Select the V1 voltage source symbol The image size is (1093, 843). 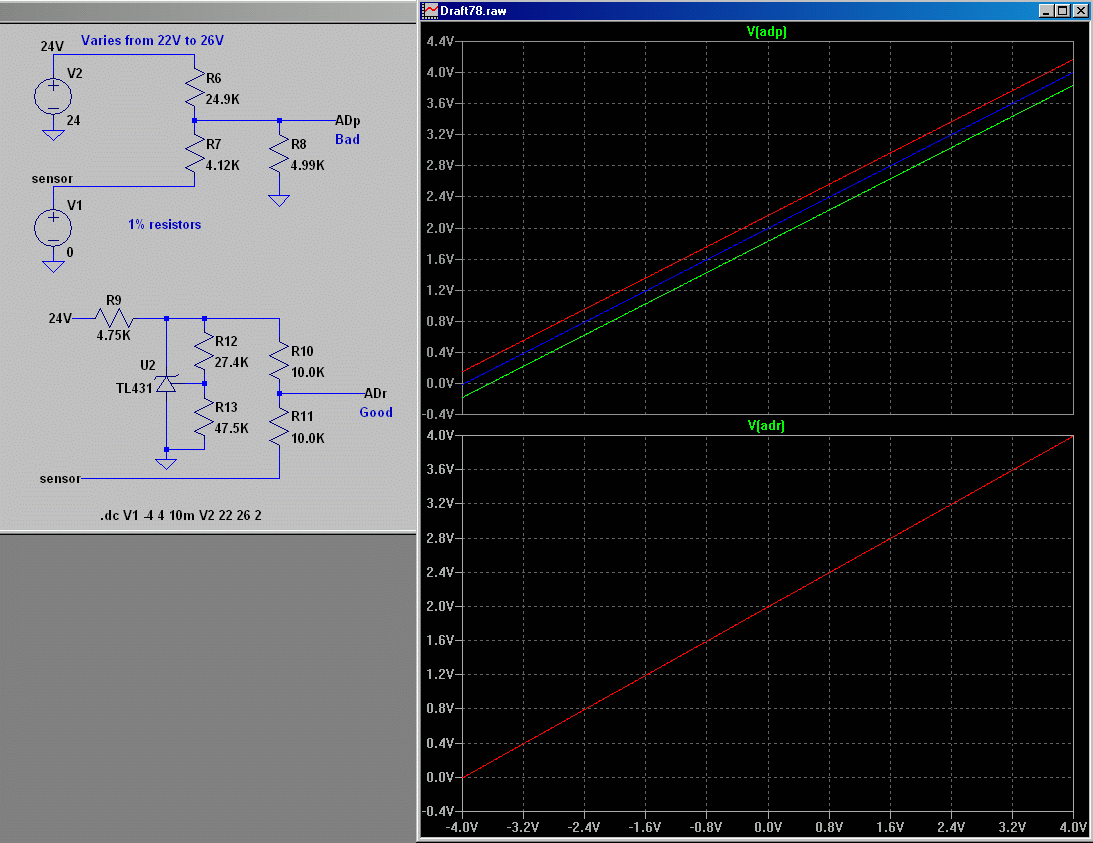53,228
